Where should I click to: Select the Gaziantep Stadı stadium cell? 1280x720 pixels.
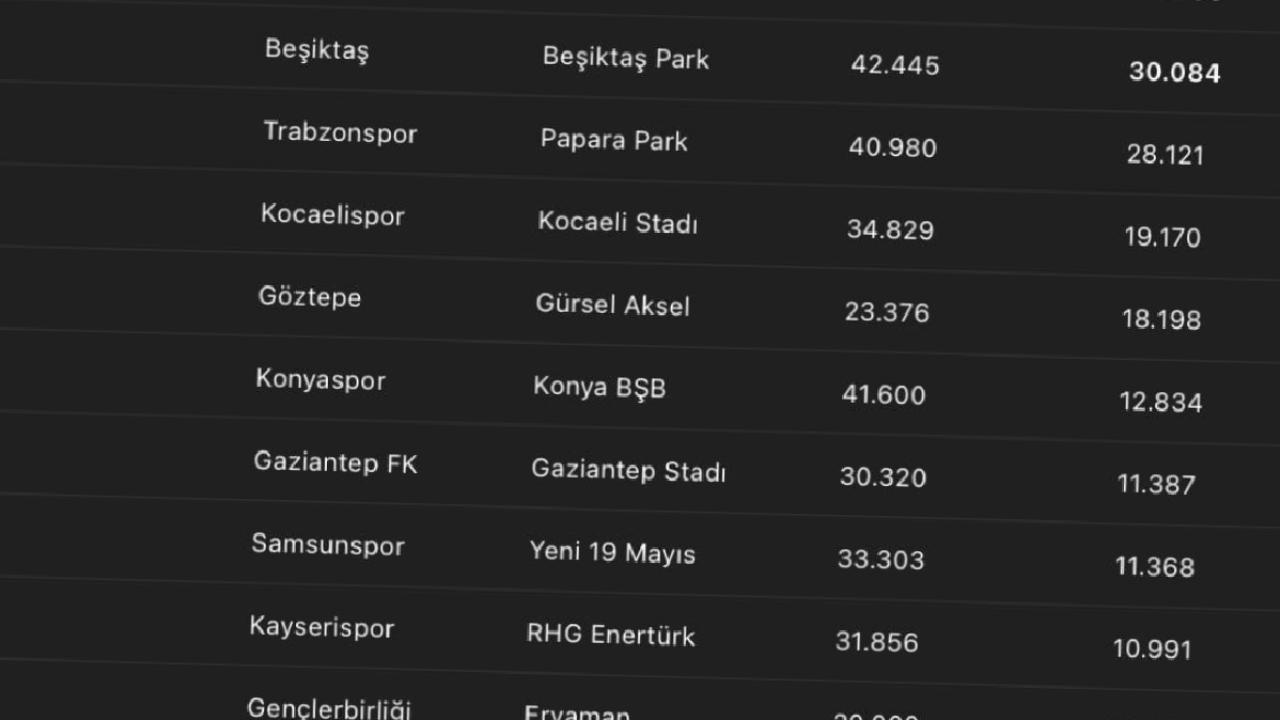click(x=628, y=470)
